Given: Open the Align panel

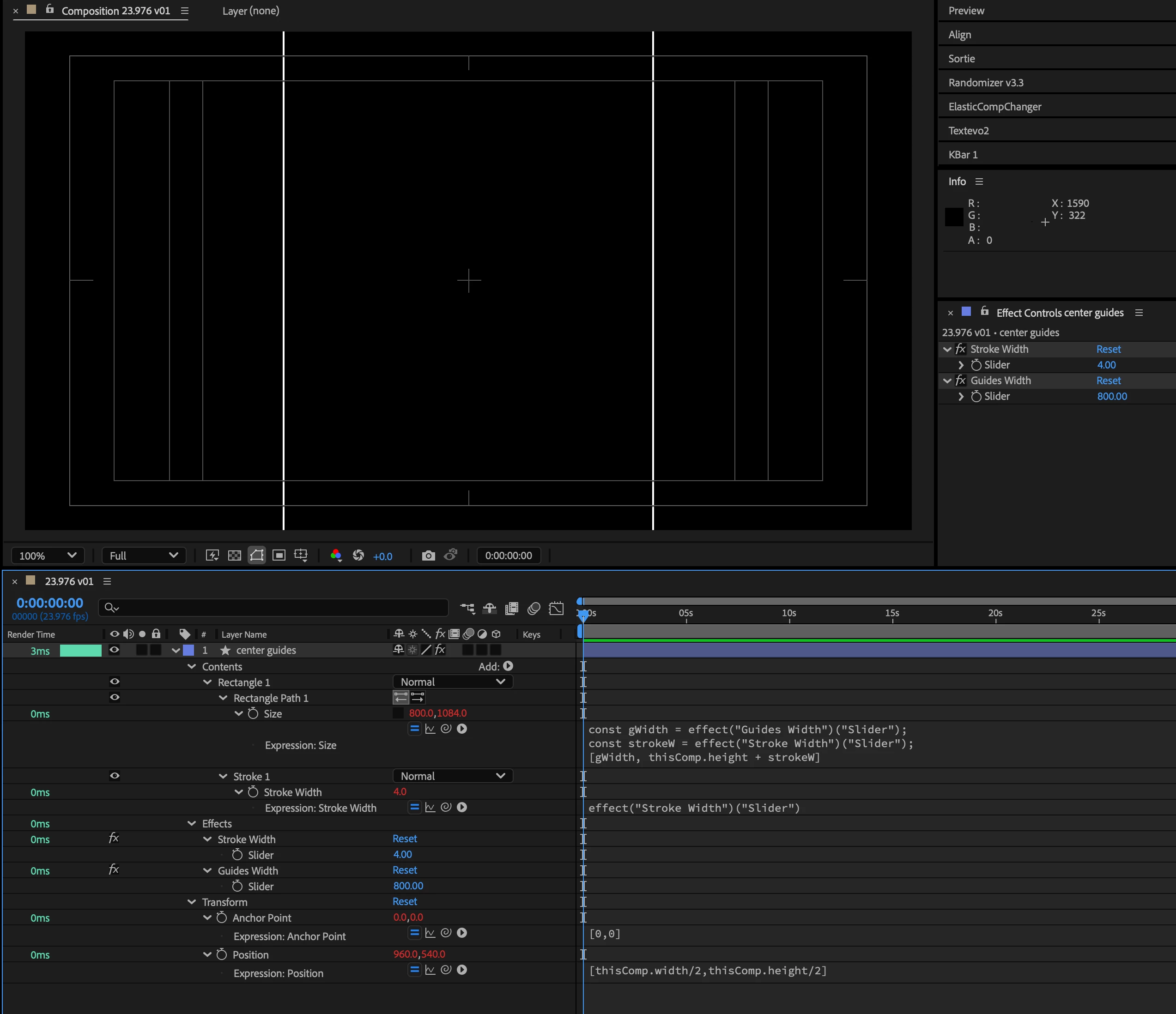Looking at the screenshot, I should coord(960,35).
